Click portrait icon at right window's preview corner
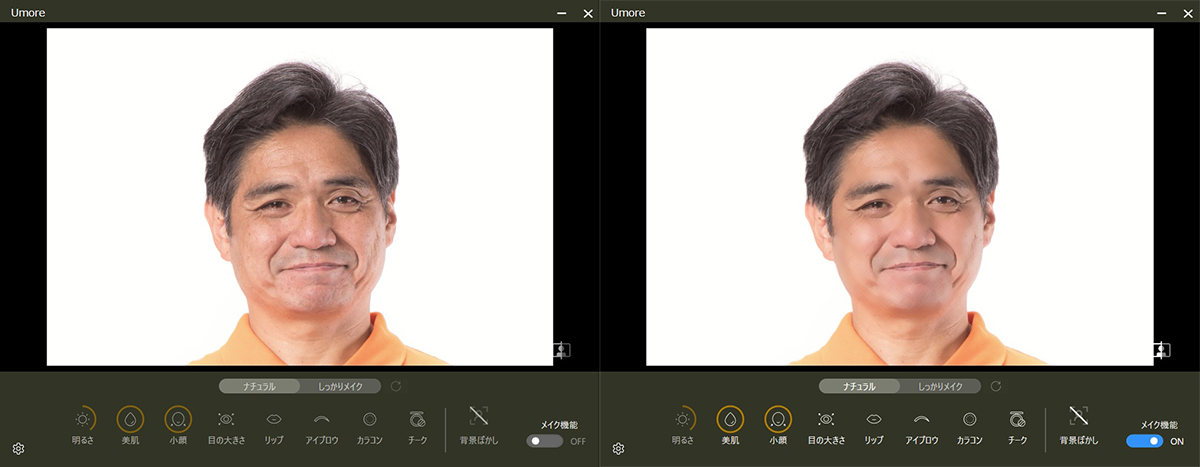 [x=1161, y=350]
